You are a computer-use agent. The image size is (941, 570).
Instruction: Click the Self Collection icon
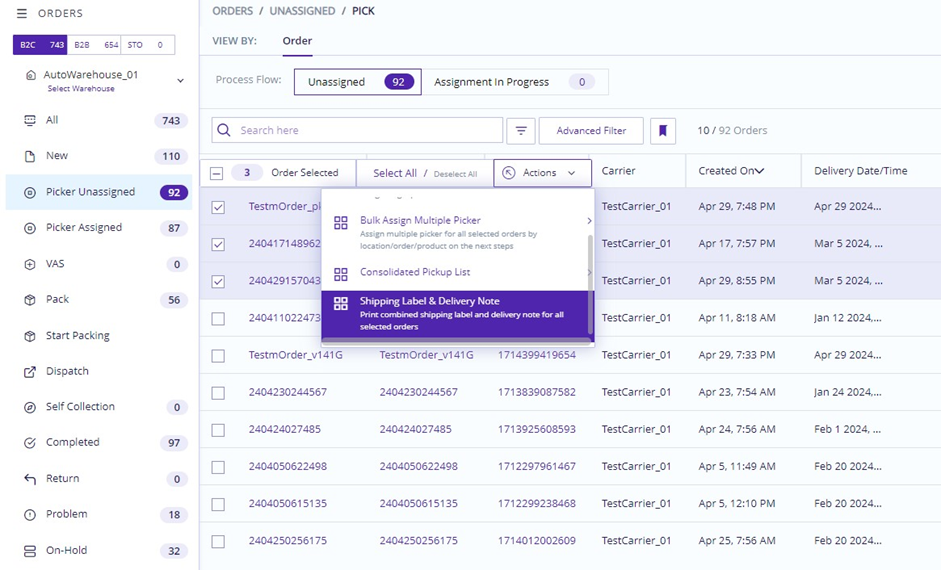[x=29, y=407]
